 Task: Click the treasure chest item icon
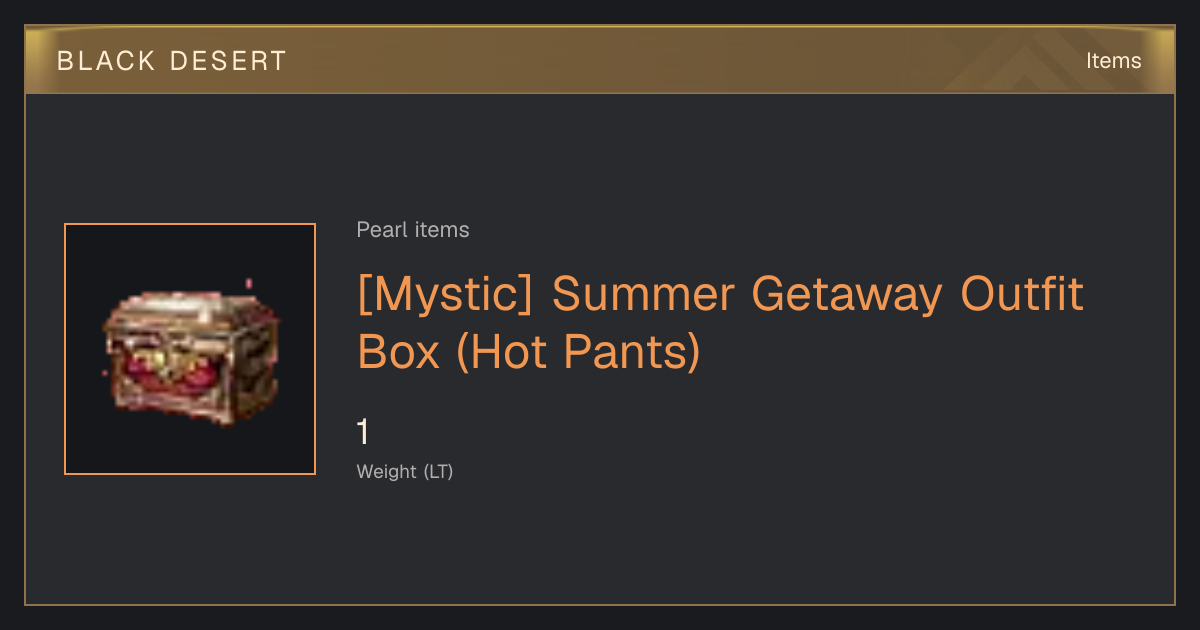[x=190, y=354]
